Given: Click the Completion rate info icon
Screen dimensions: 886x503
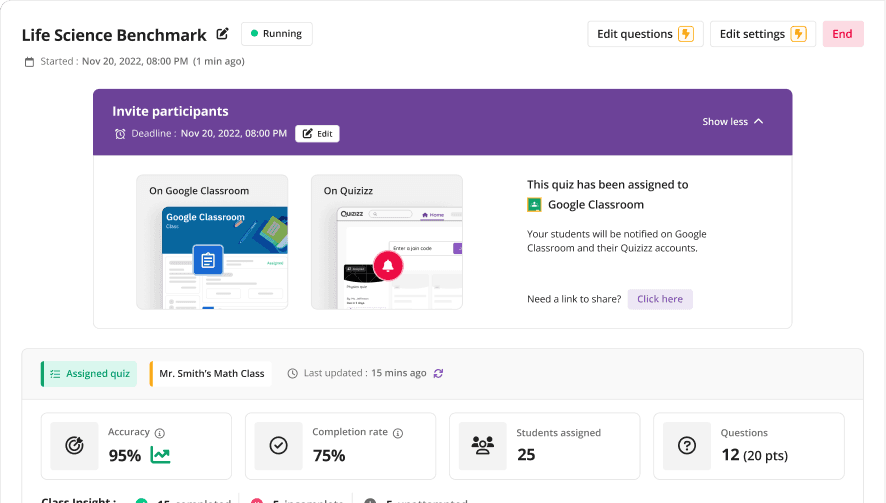Looking at the screenshot, I should 398,433.
